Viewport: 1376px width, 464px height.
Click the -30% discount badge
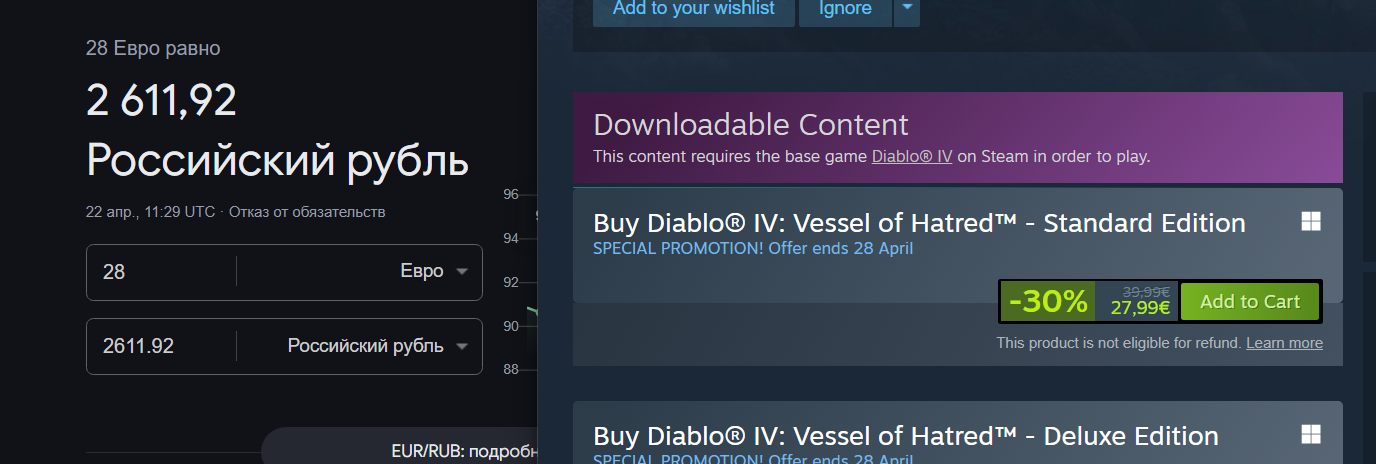pyautogui.click(x=1048, y=301)
